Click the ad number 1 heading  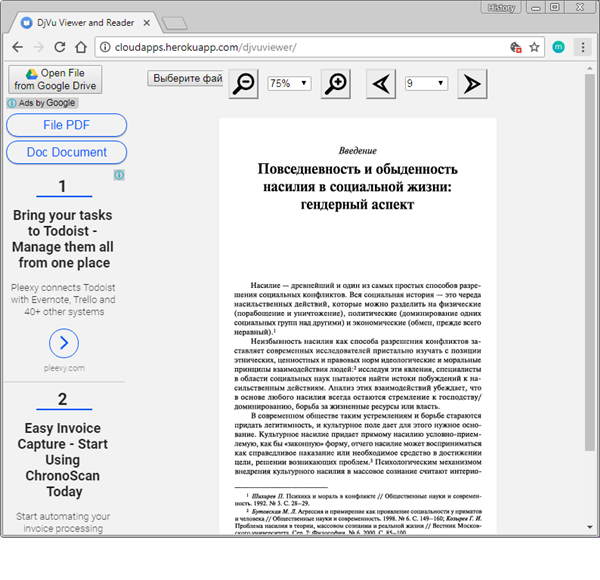pyautogui.click(x=62, y=186)
